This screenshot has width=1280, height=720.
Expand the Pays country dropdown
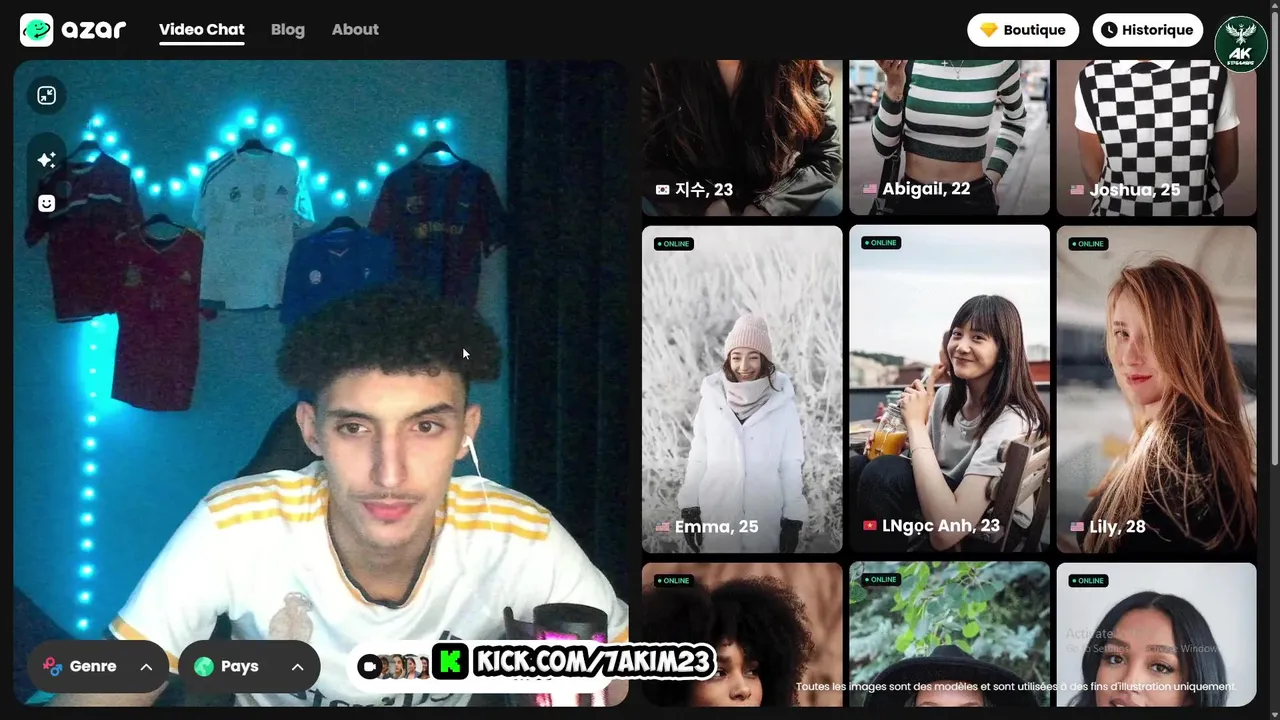click(x=297, y=667)
